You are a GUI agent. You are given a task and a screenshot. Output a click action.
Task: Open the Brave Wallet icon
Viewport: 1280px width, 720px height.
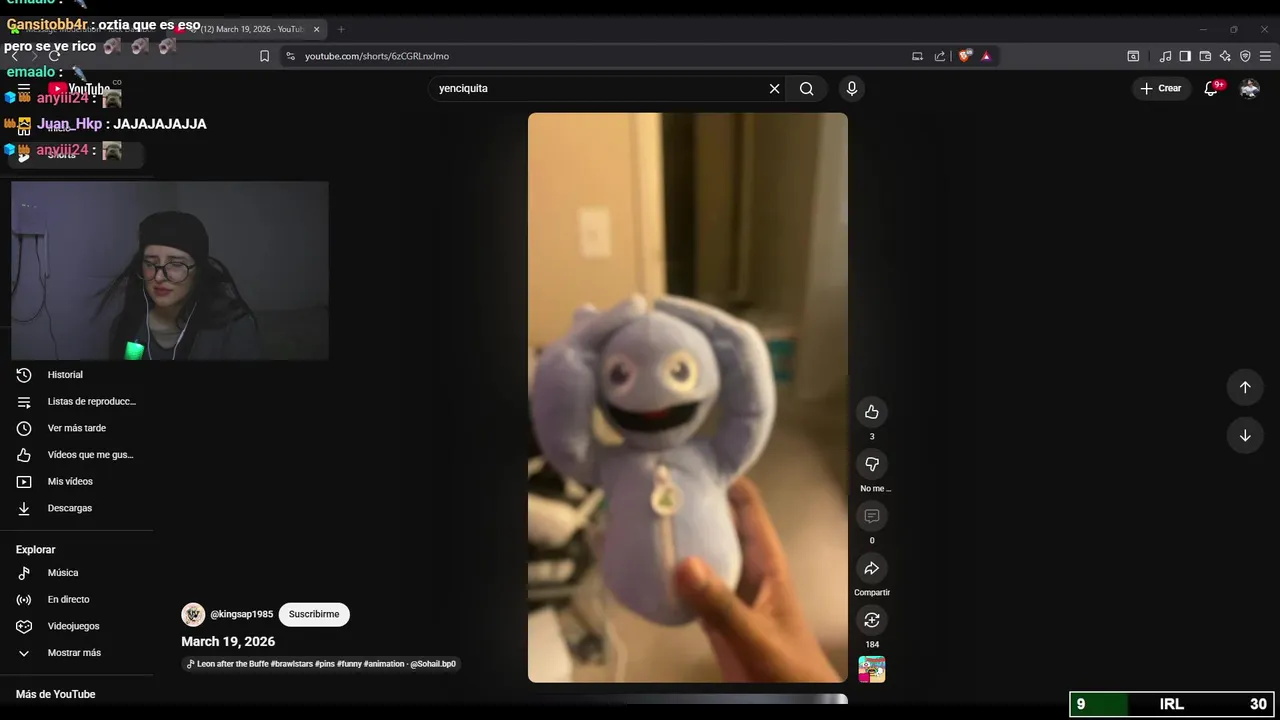click(1205, 56)
